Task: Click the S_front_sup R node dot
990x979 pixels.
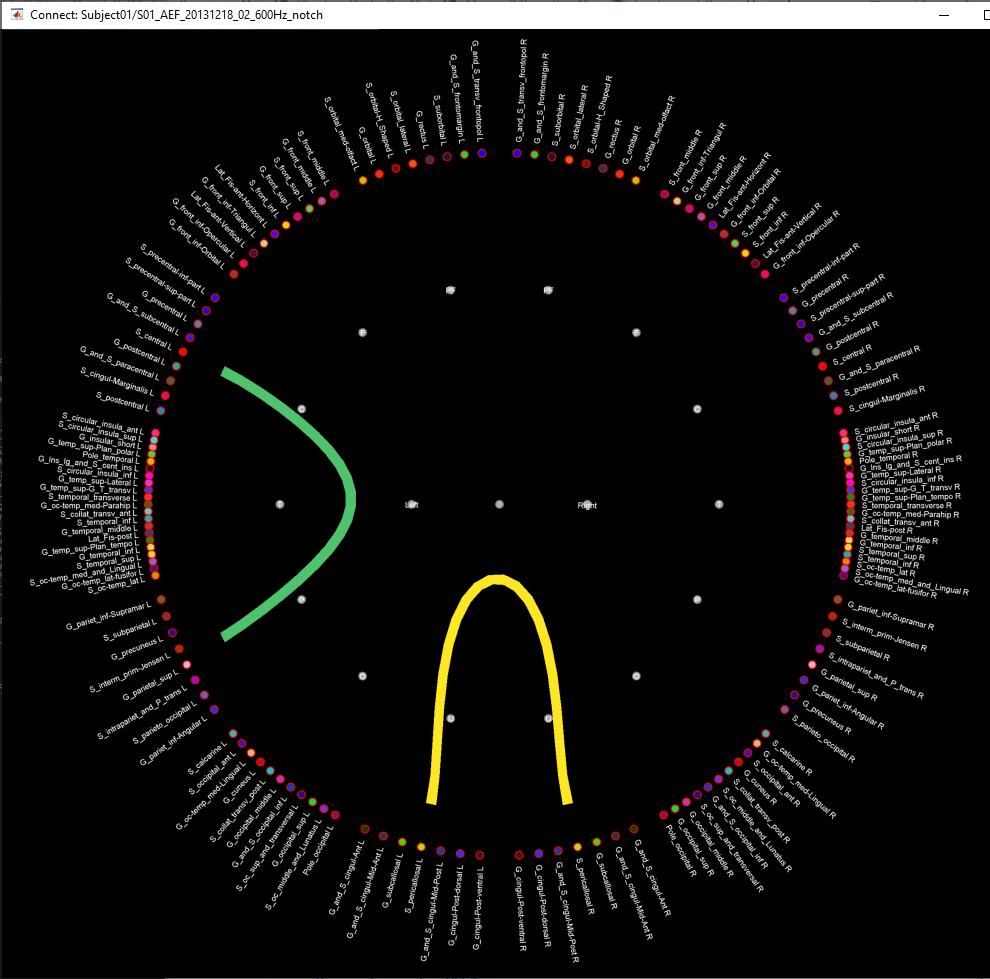Action: click(x=735, y=243)
